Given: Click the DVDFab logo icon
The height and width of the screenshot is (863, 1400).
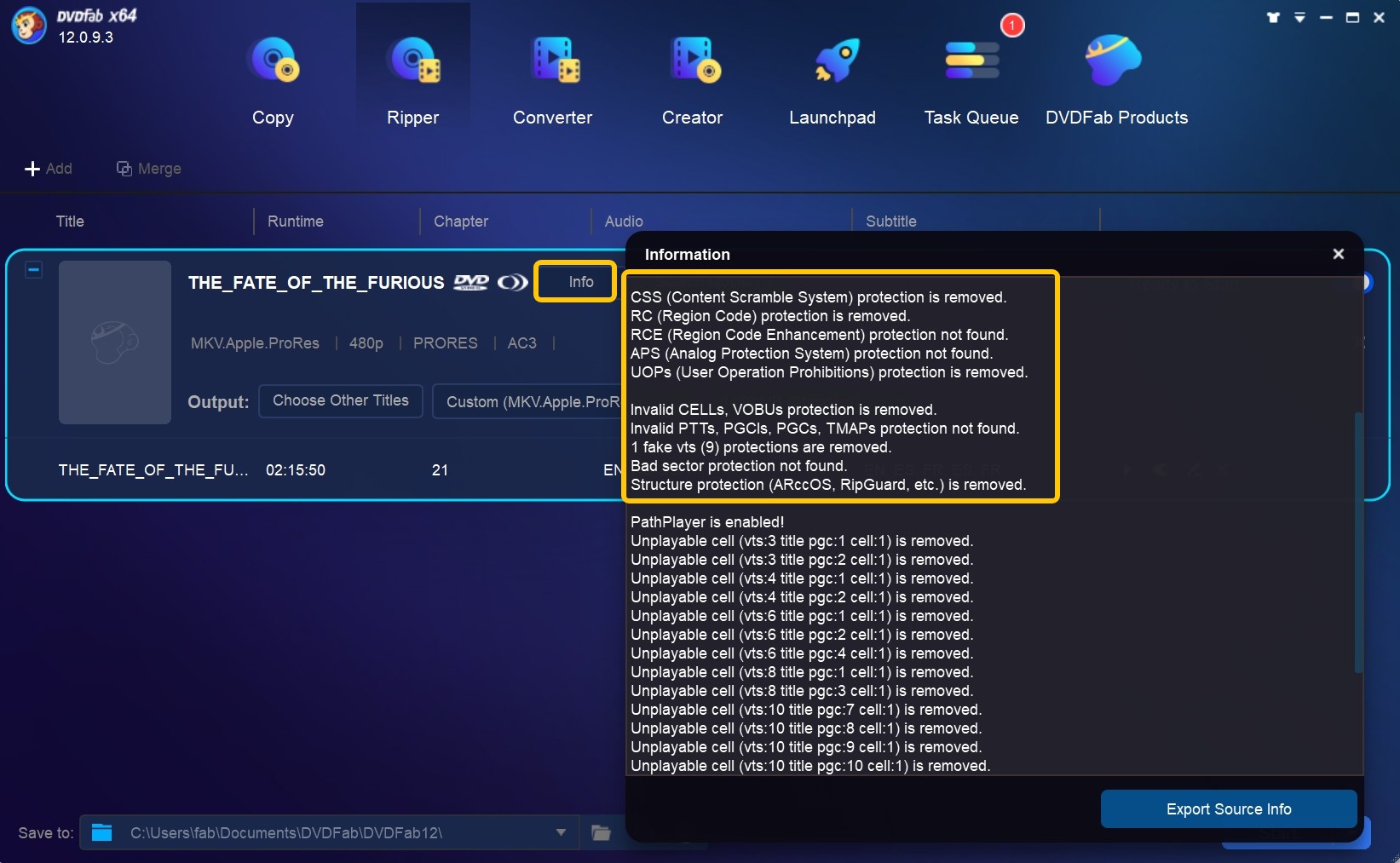Looking at the screenshot, I should point(29,25).
